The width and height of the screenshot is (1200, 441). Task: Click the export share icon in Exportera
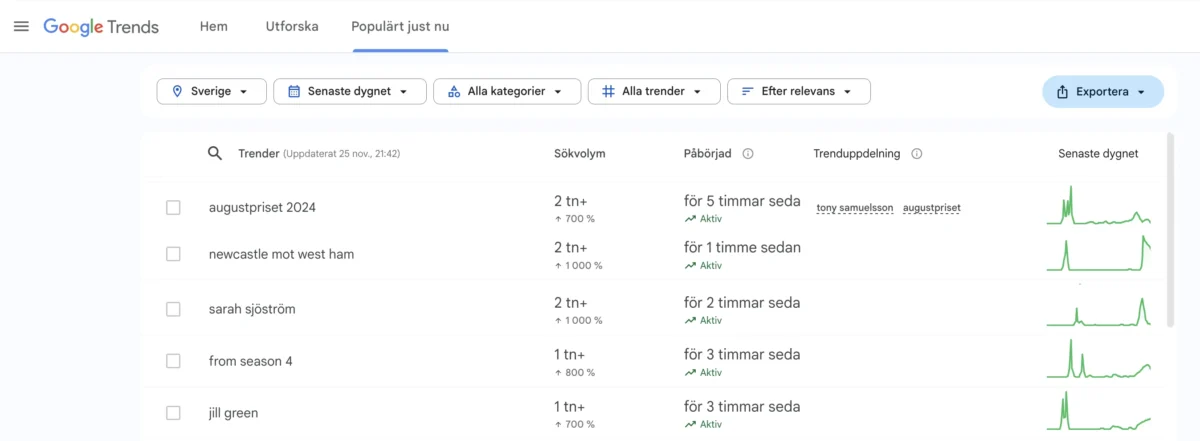(1063, 92)
